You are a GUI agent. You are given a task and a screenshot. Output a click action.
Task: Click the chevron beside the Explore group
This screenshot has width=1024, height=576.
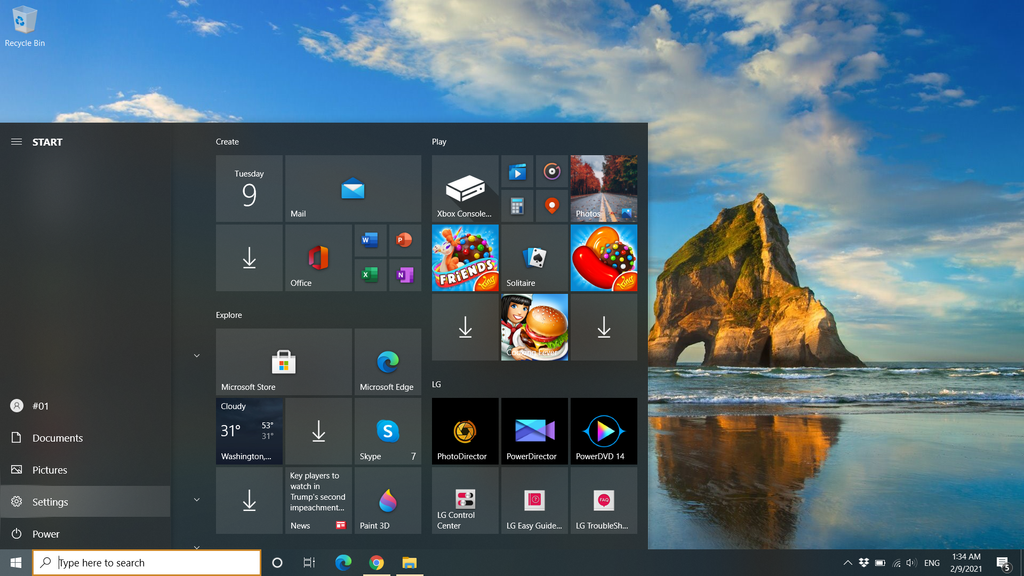[196, 355]
